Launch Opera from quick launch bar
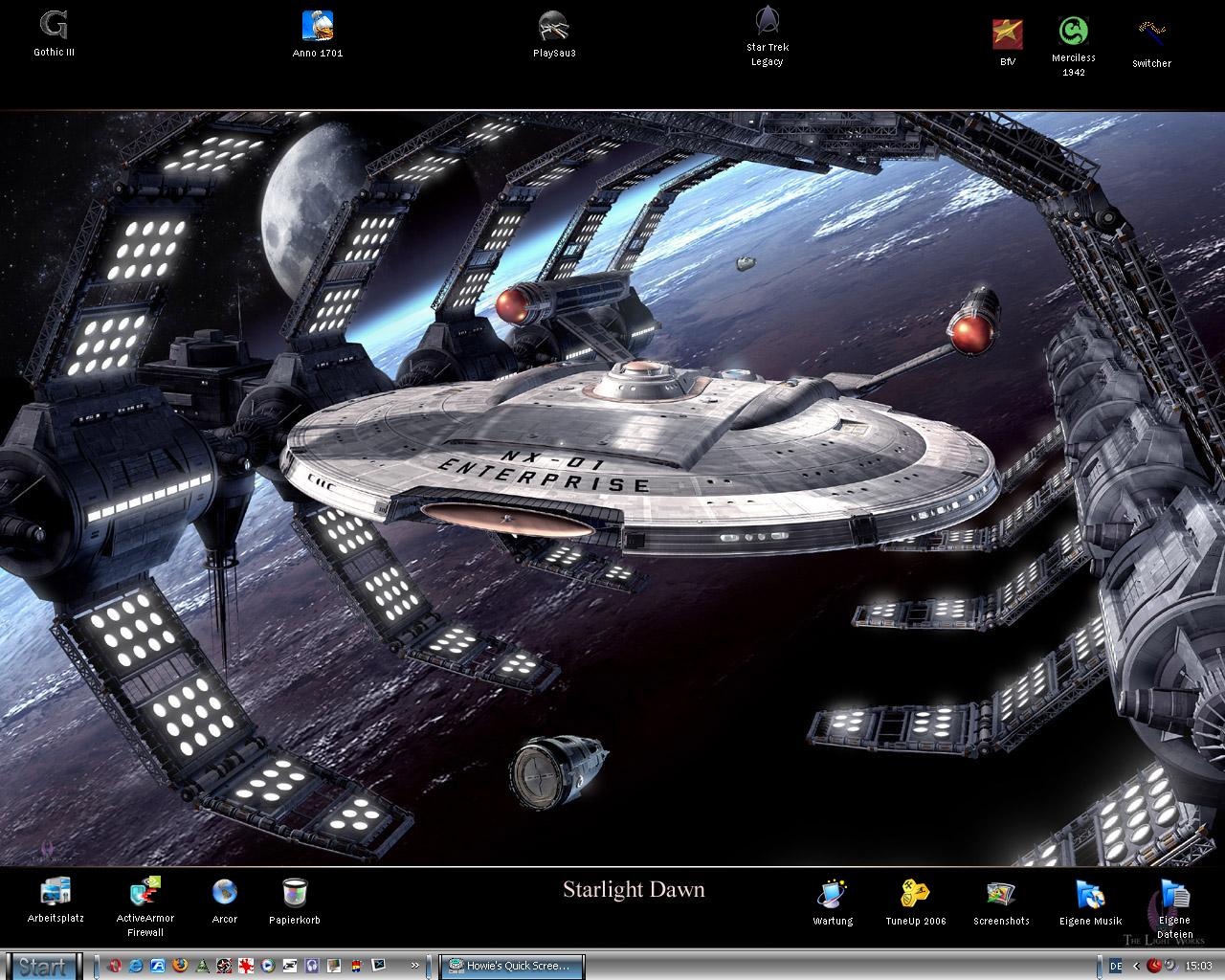 [114, 966]
